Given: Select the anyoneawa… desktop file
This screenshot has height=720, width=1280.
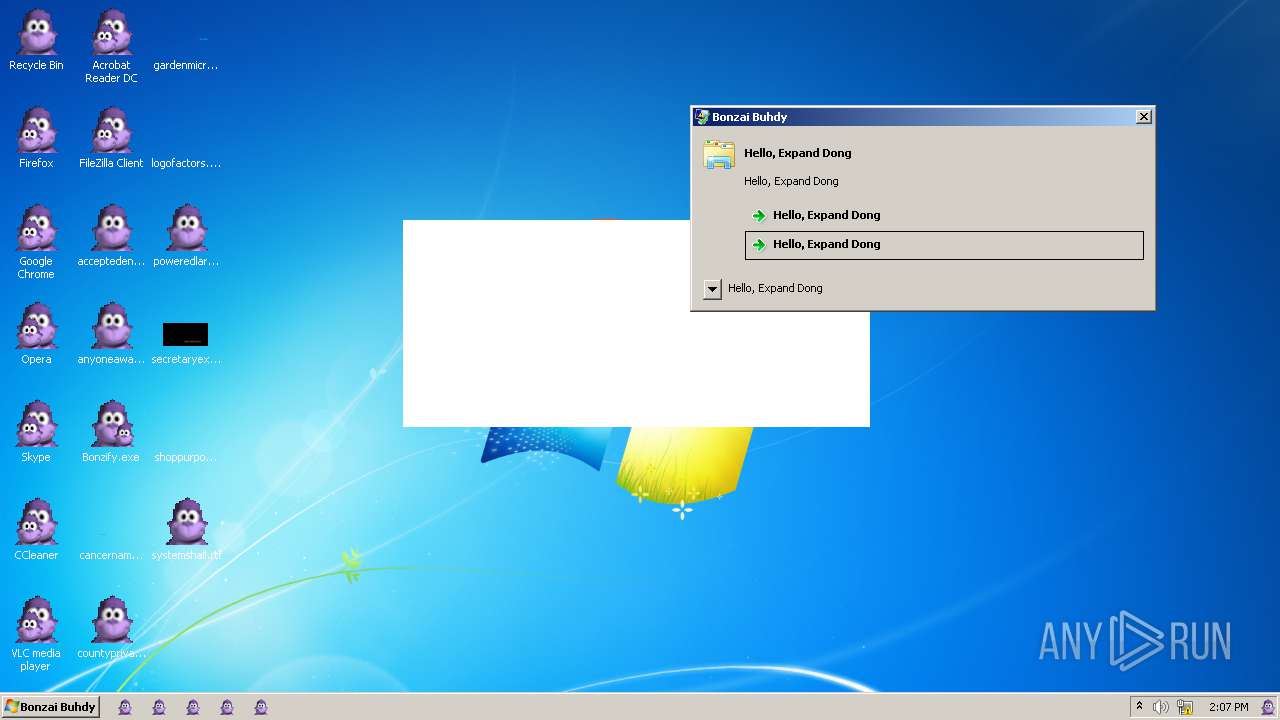Looking at the screenshot, I should coord(111,334).
